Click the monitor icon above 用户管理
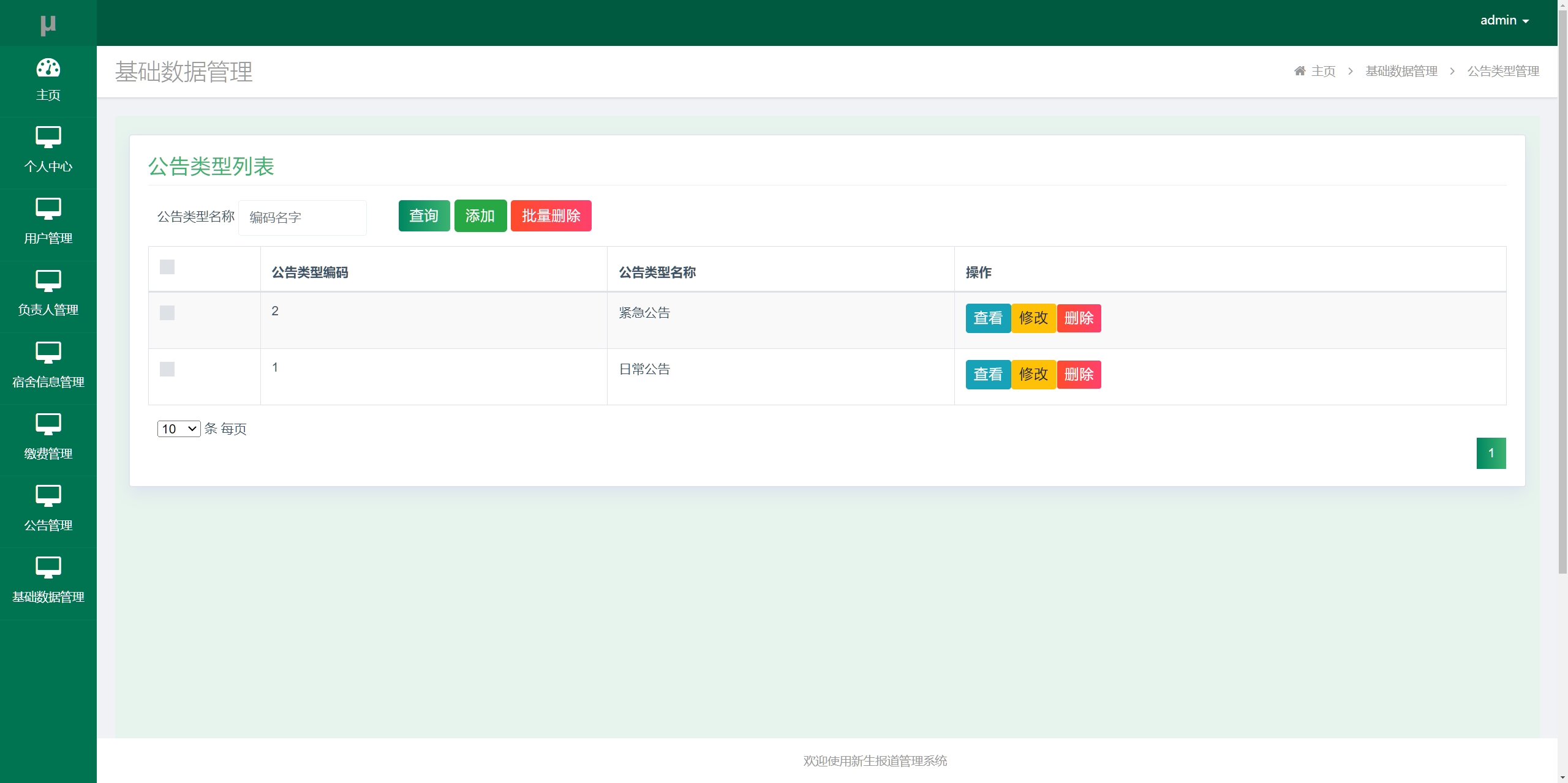 [48, 209]
